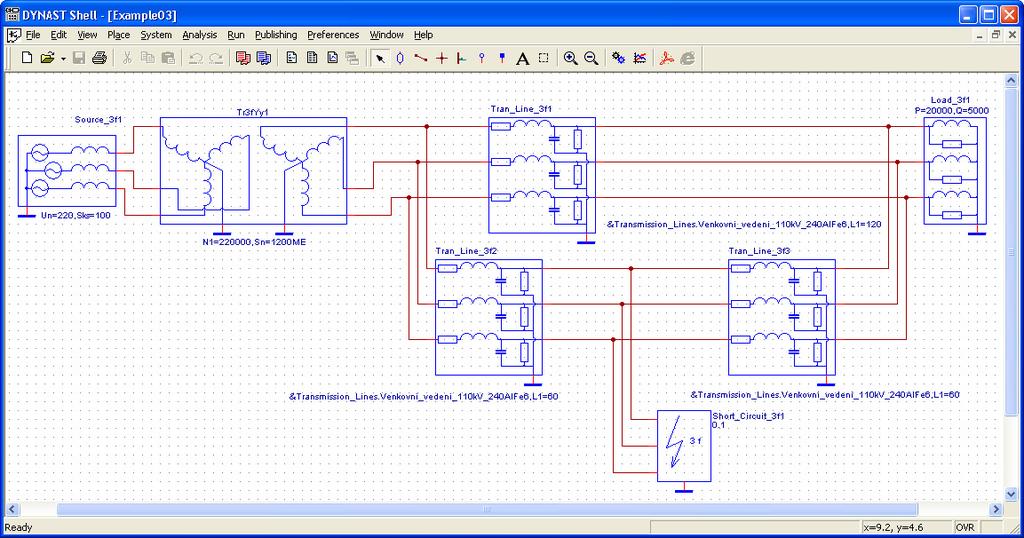Click the Undo arrow icon
Viewport: 1024px width, 538px height.
[x=195, y=58]
